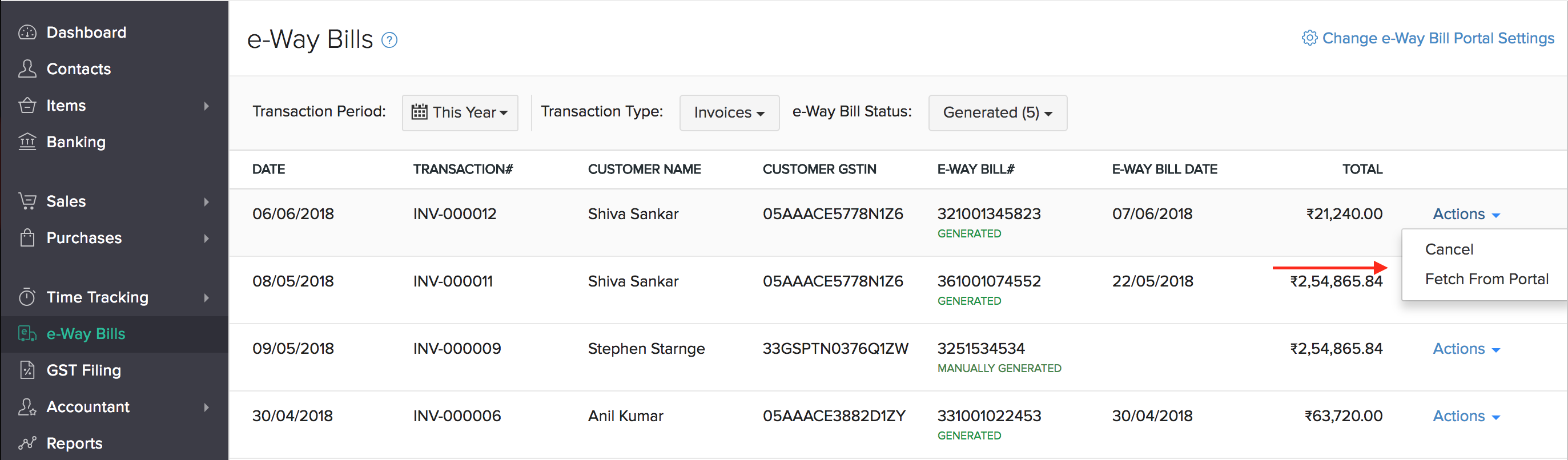Screen dimensions: 1568x460
Task: Expand the Accountant submenu arrow
Action: click(207, 407)
